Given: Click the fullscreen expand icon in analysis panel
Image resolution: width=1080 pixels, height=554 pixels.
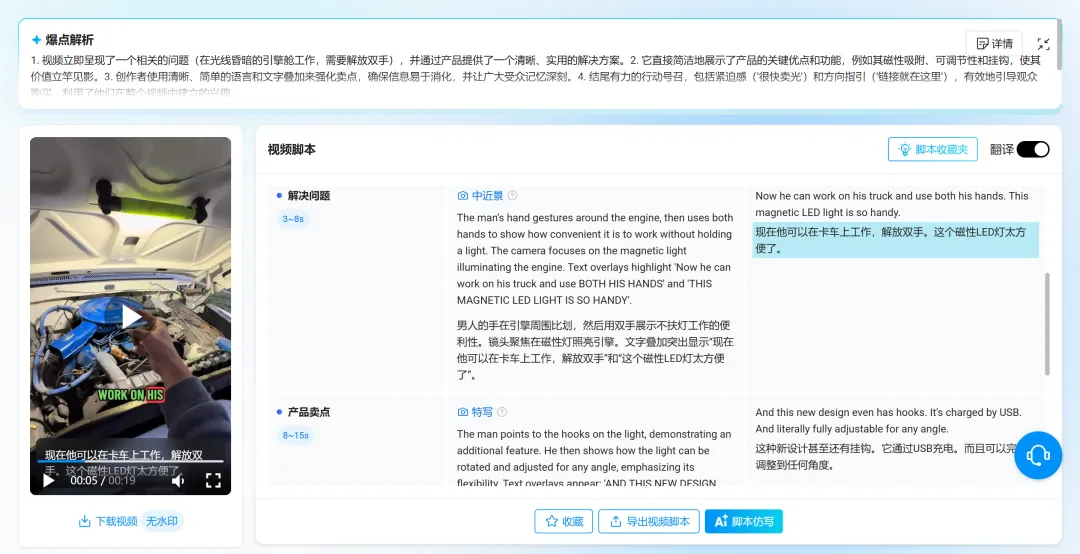Looking at the screenshot, I should [x=1043, y=44].
